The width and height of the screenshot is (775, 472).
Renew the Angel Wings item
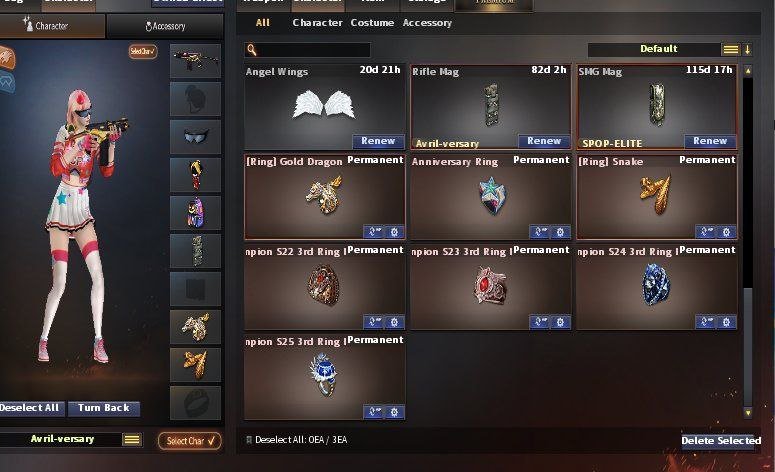[378, 141]
